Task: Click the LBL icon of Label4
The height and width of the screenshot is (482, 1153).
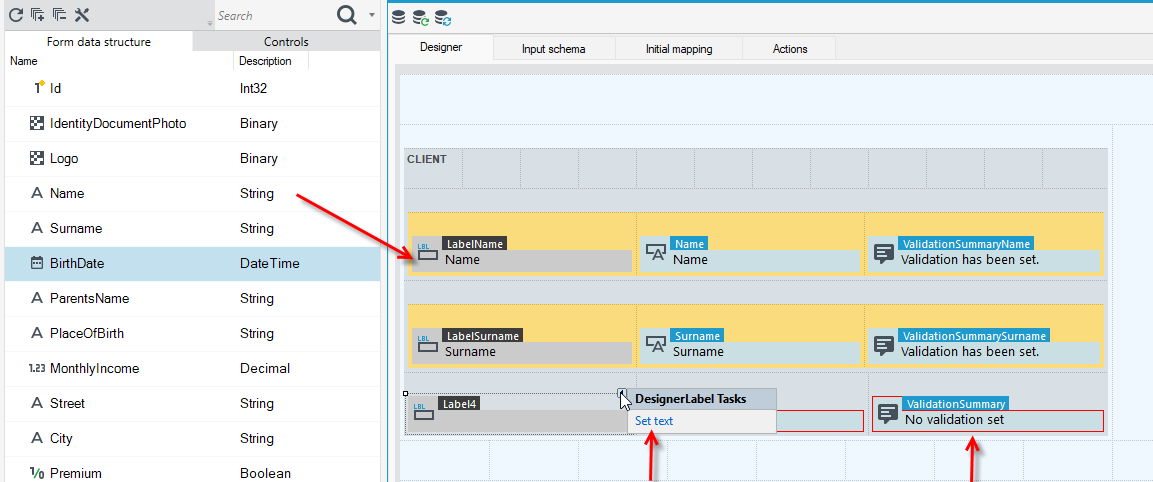Action: (x=424, y=414)
